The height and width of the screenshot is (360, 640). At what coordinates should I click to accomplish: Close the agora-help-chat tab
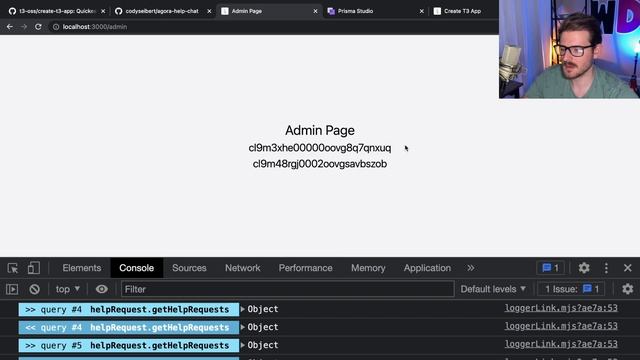click(209, 11)
